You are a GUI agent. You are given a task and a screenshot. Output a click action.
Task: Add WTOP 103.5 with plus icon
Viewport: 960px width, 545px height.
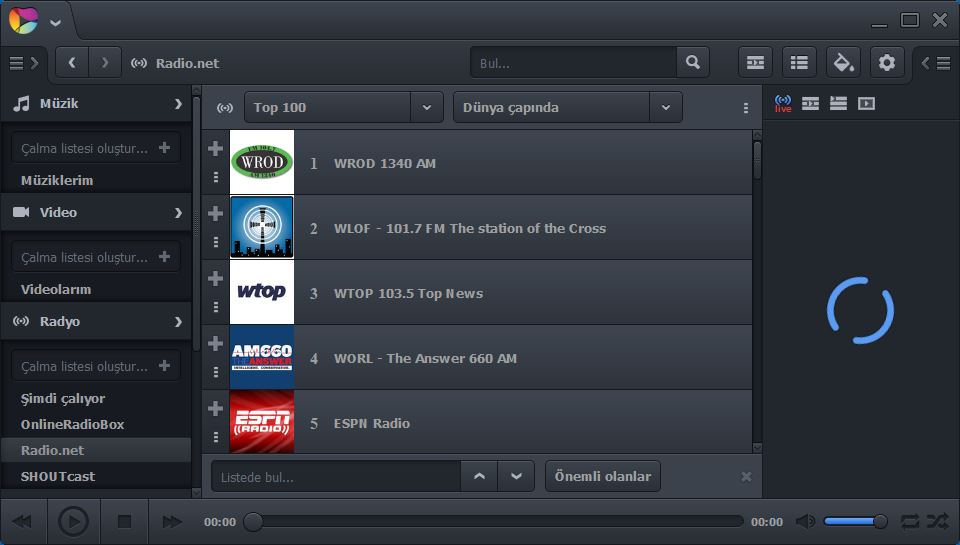pos(215,278)
